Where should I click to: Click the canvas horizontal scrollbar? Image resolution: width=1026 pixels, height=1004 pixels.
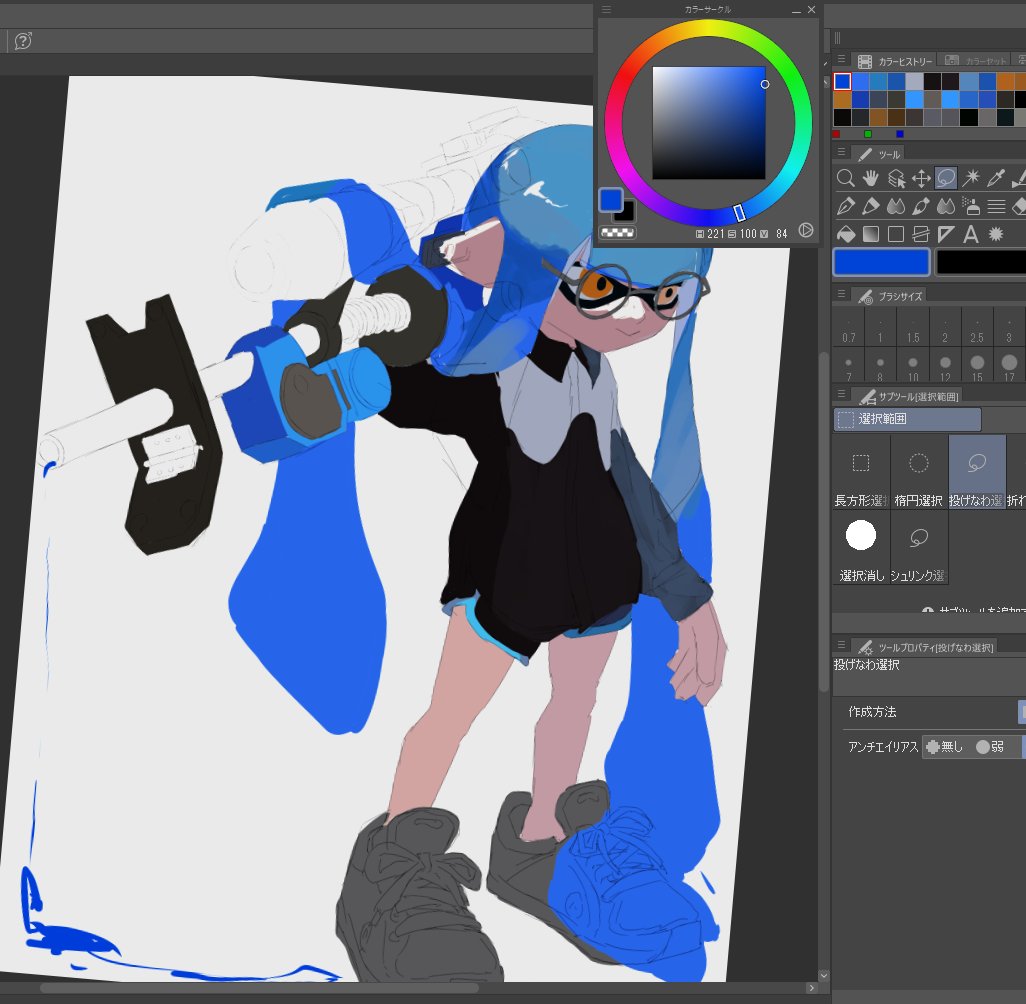pyautogui.click(x=258, y=988)
